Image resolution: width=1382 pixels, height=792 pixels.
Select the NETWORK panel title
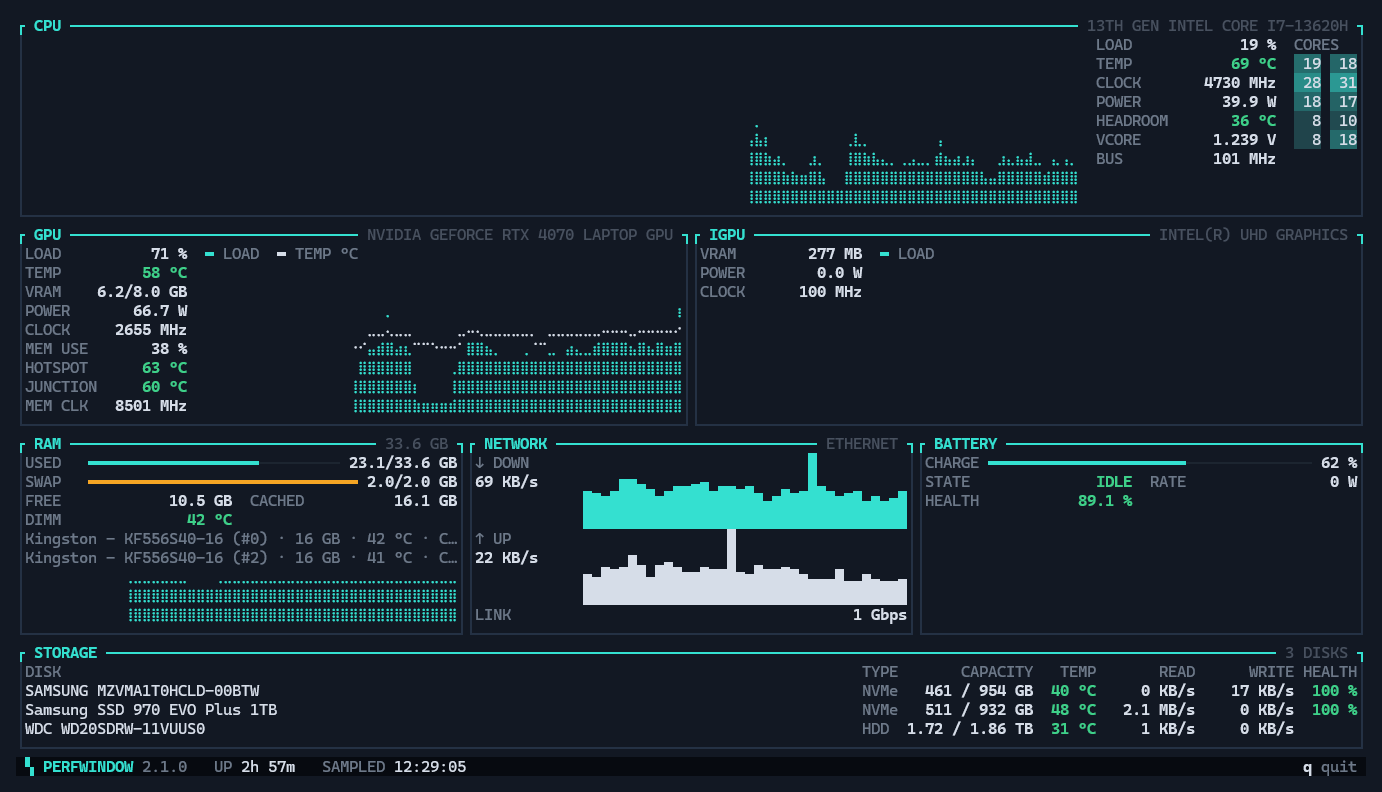[516, 444]
